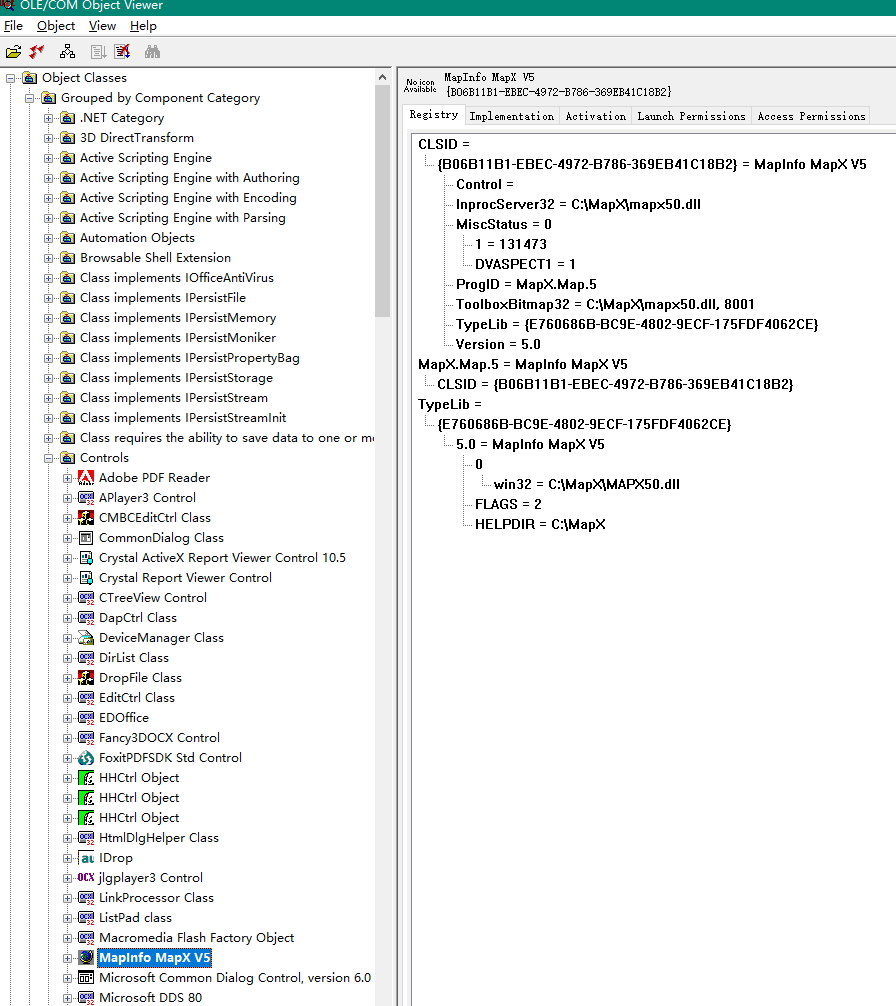896x1006 pixels.
Task: Click the Release Instance red-X icon
Action: click(122, 52)
